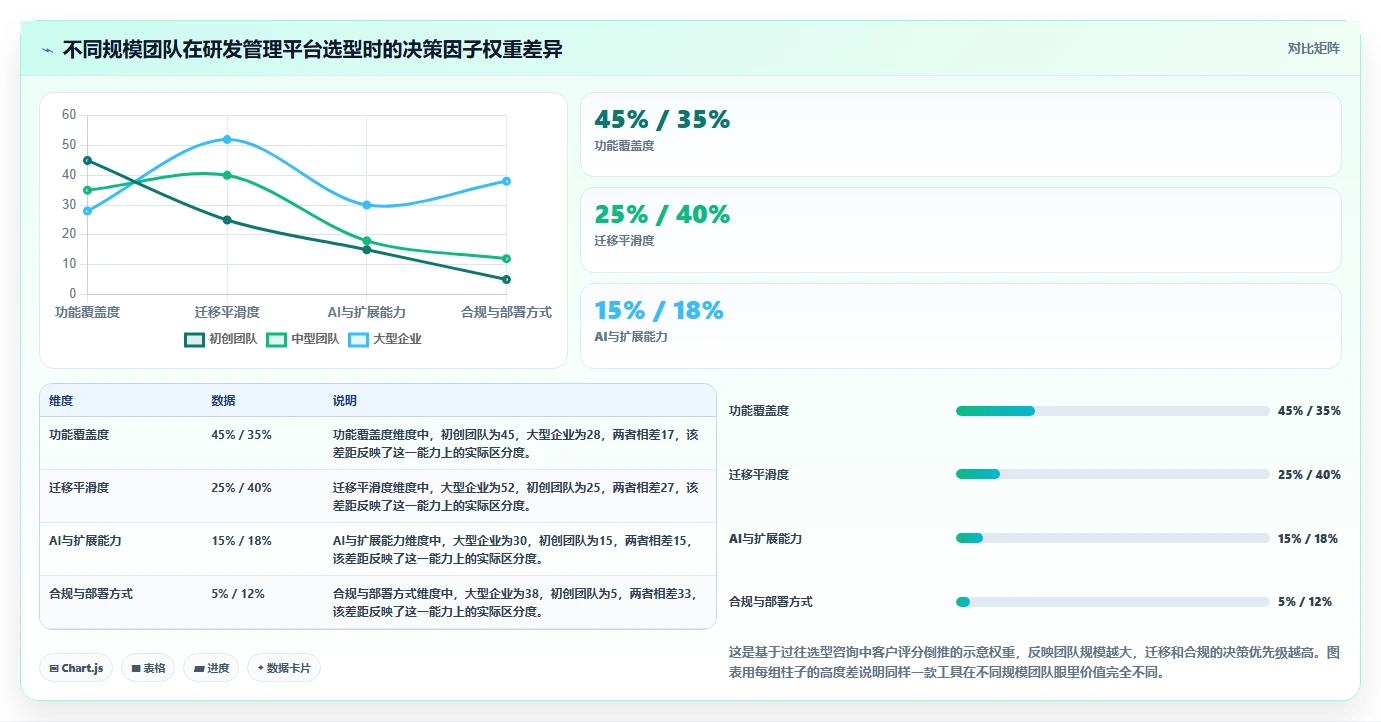The height and width of the screenshot is (722, 1381).
Task: Click the 表格 tag button
Action: tap(148, 668)
